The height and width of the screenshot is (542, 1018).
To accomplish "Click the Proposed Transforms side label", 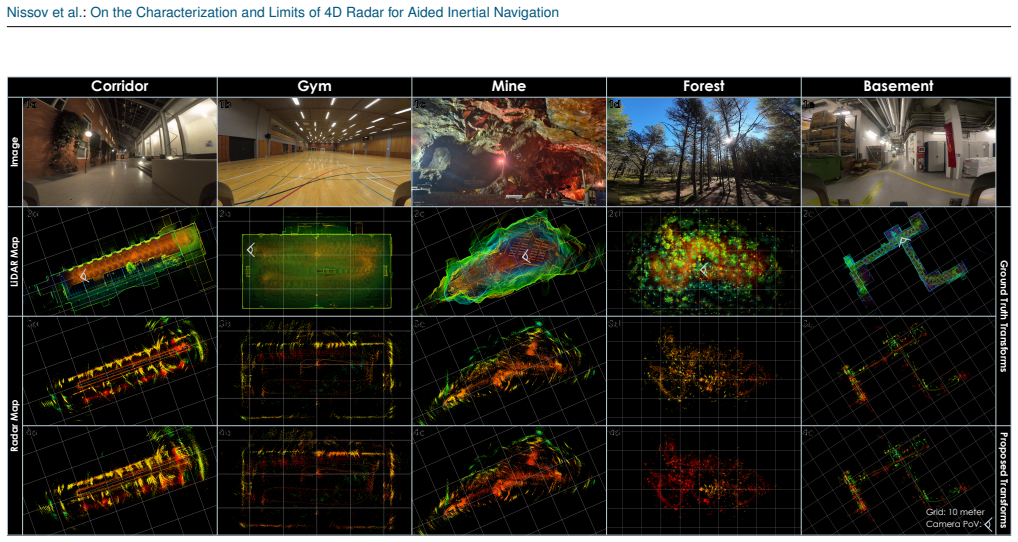I will [1003, 479].
